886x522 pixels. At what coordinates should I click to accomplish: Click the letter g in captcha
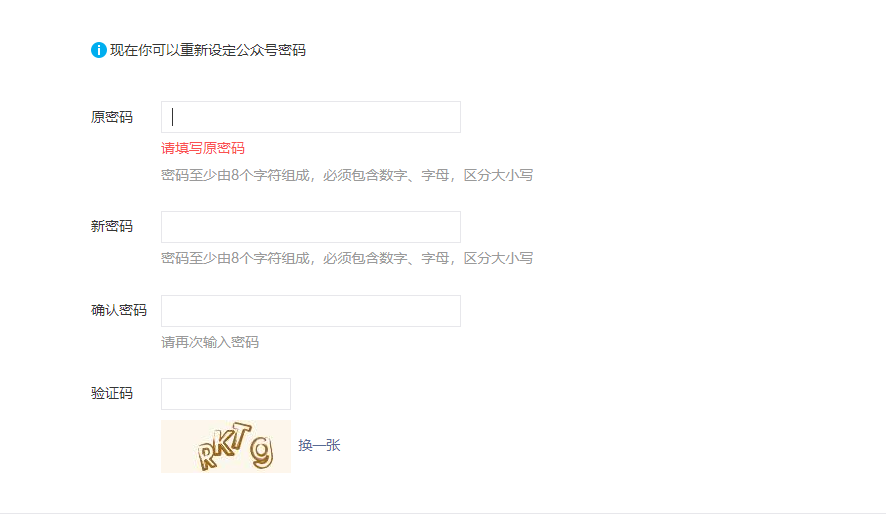point(262,452)
